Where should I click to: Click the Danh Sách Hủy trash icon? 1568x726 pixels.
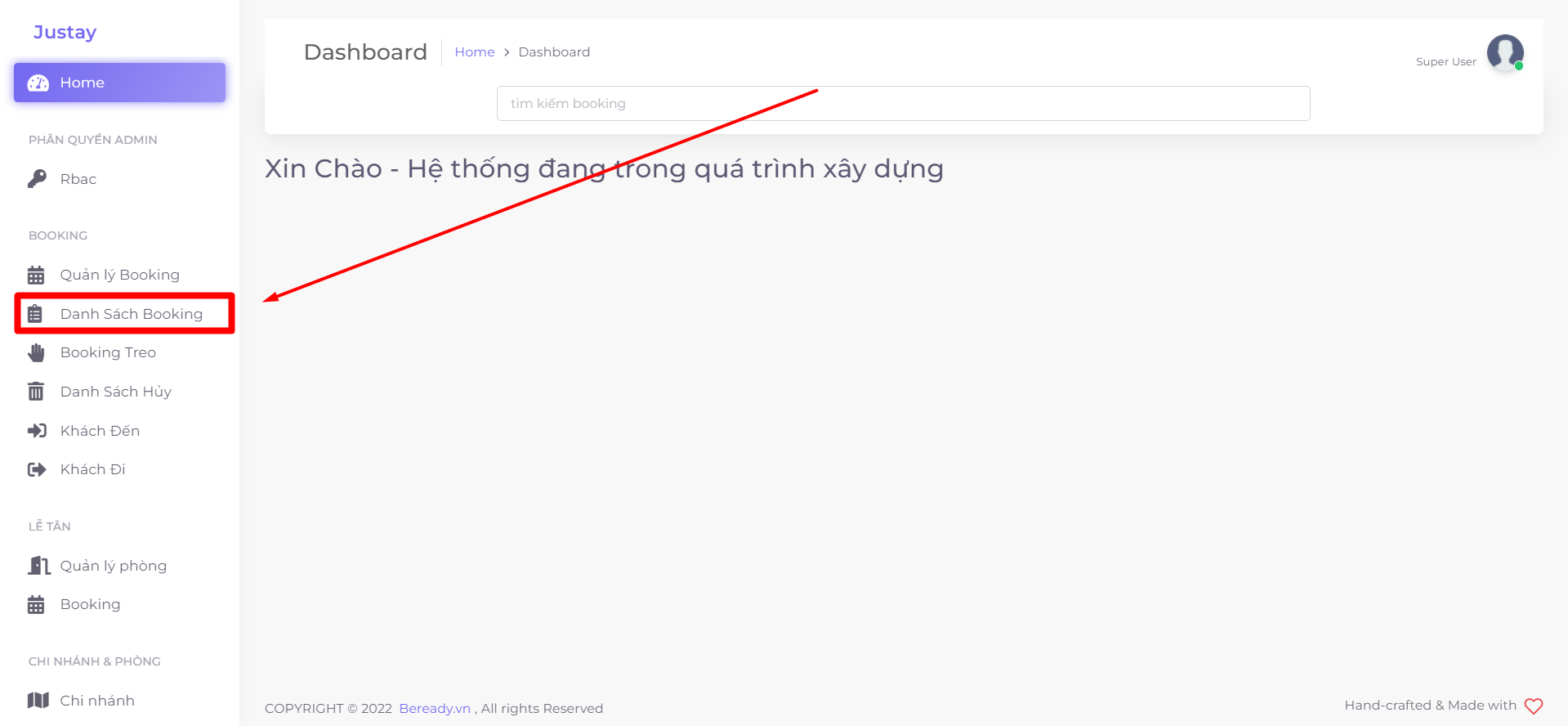[36, 392]
